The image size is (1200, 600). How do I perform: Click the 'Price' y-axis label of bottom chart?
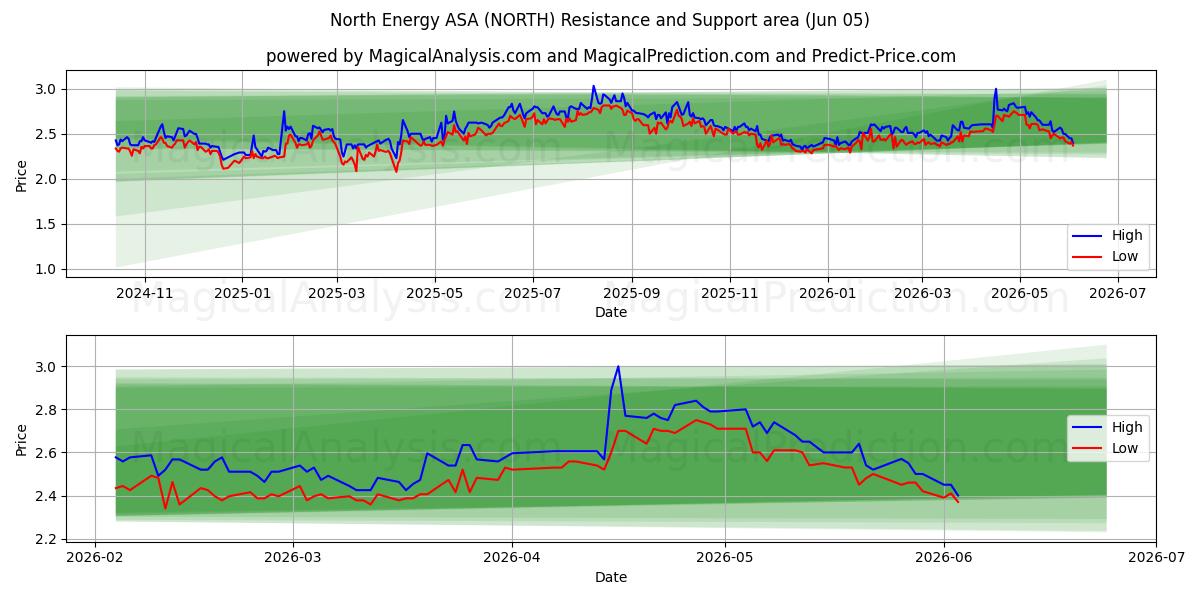click(x=22, y=439)
